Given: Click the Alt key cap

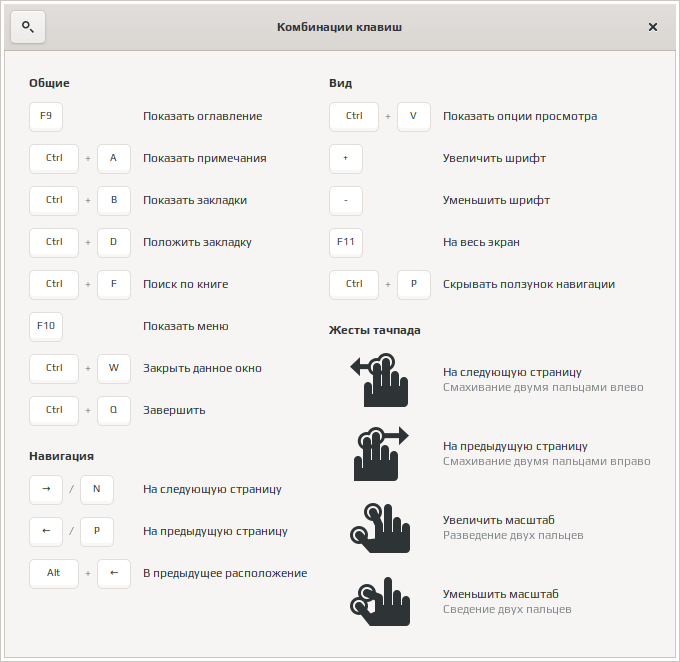Looking at the screenshot, I should point(54,573).
